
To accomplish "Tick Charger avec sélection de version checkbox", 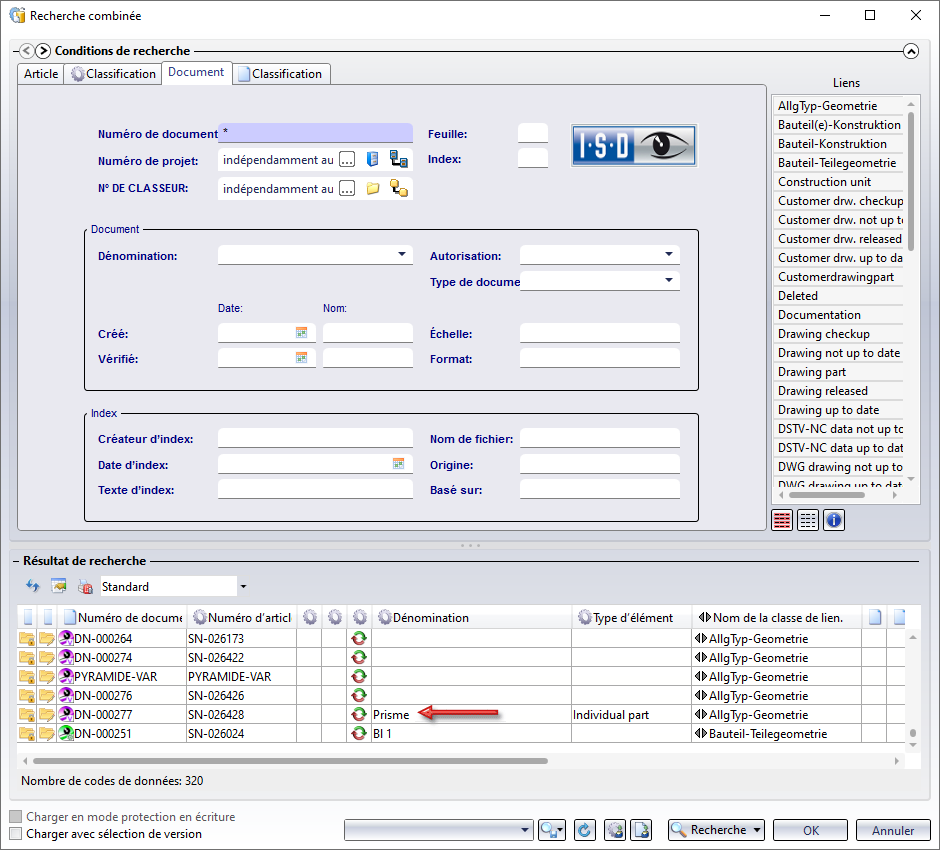I will [x=15, y=834].
